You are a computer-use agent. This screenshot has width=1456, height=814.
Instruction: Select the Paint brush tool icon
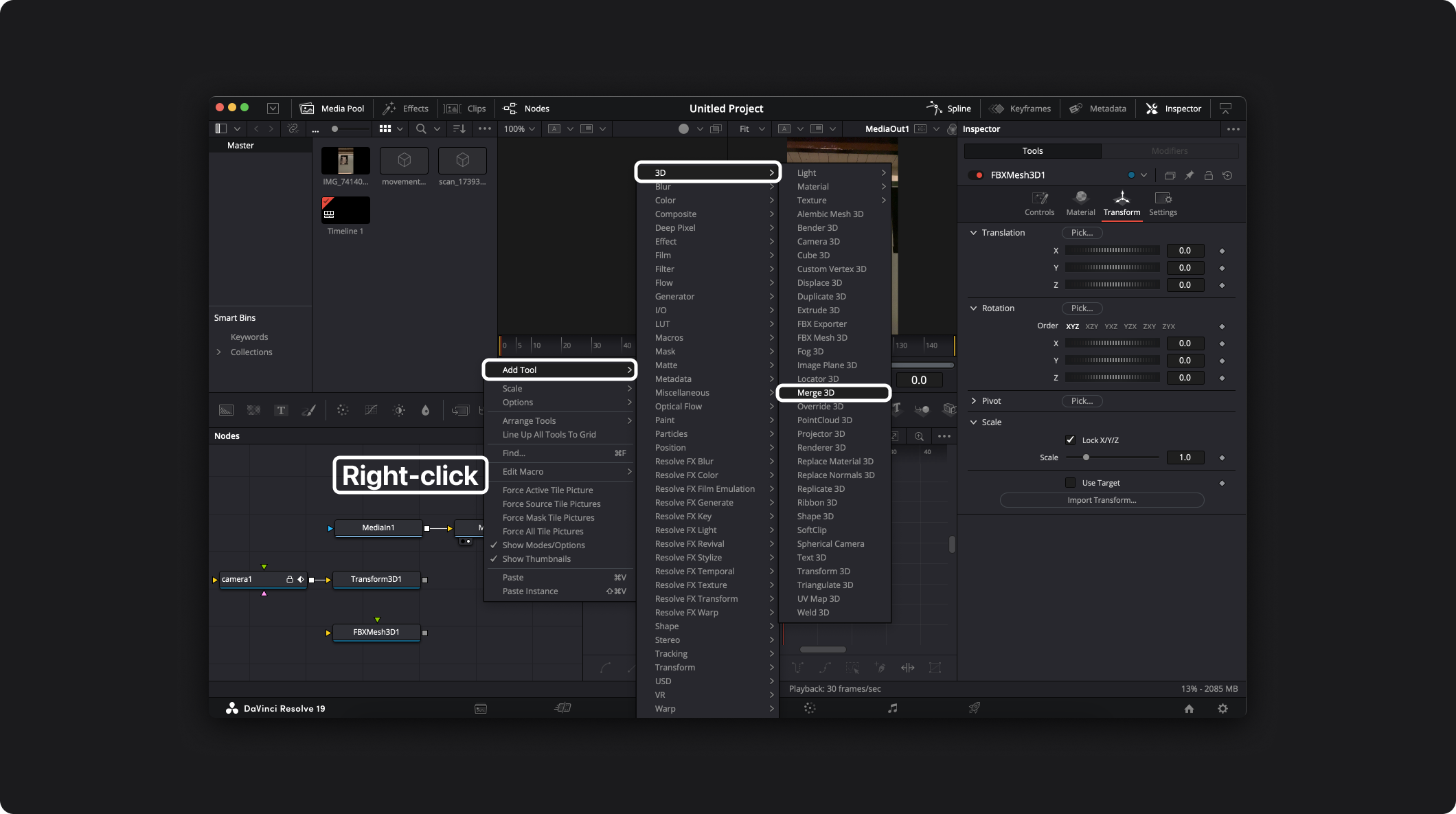click(309, 410)
